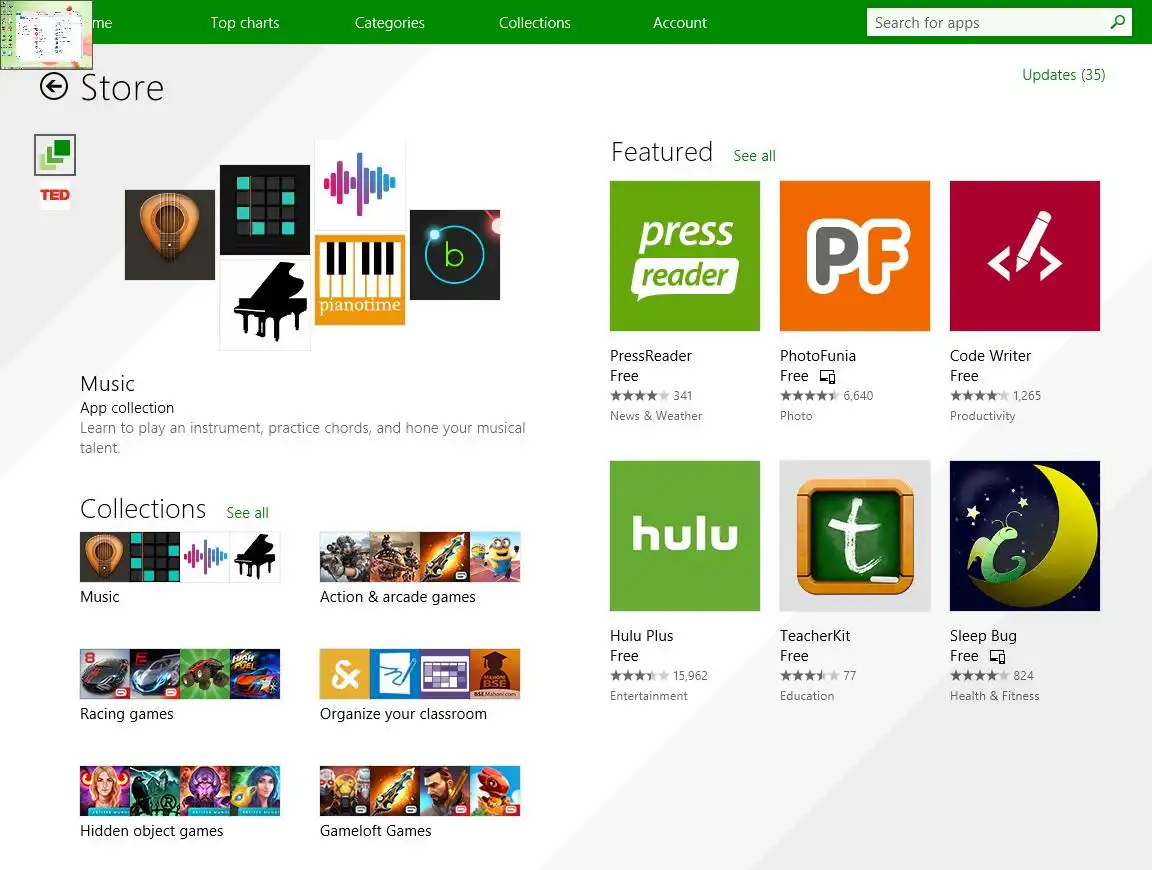The image size is (1152, 870).
Task: Click the Productivity category text
Action: 982,416
